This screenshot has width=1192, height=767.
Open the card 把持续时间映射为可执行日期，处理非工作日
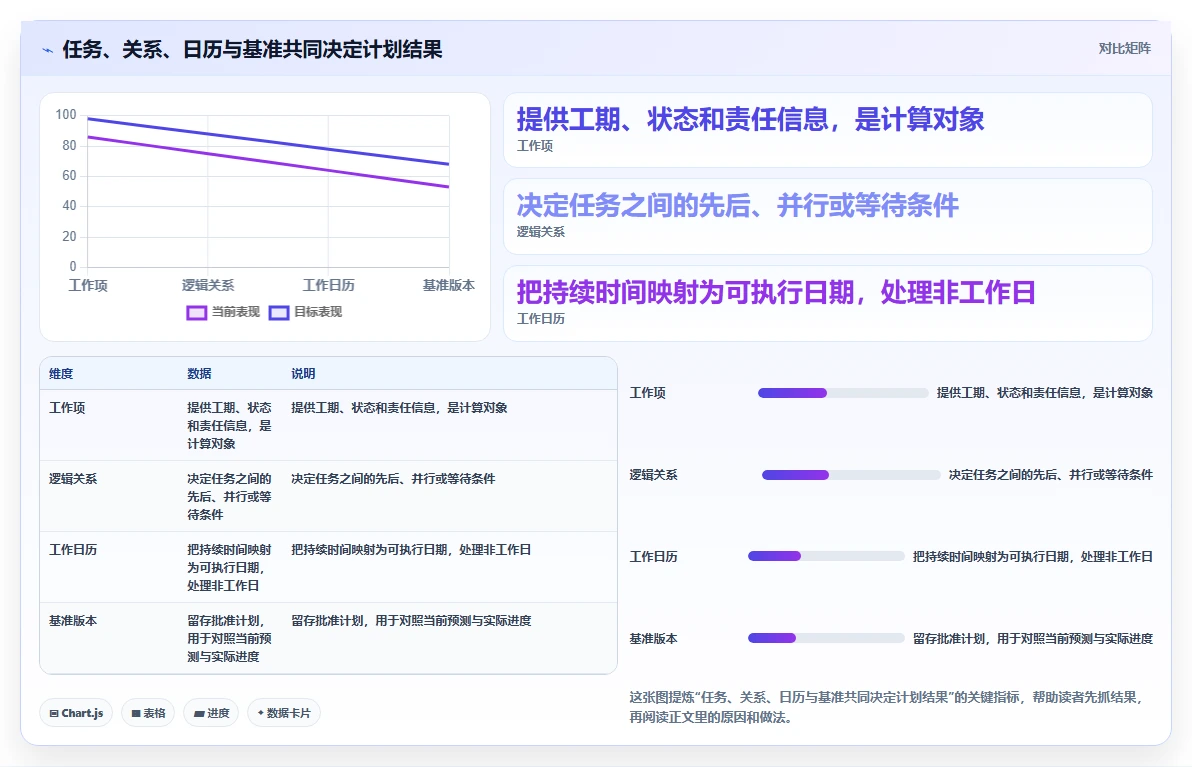tap(827, 303)
